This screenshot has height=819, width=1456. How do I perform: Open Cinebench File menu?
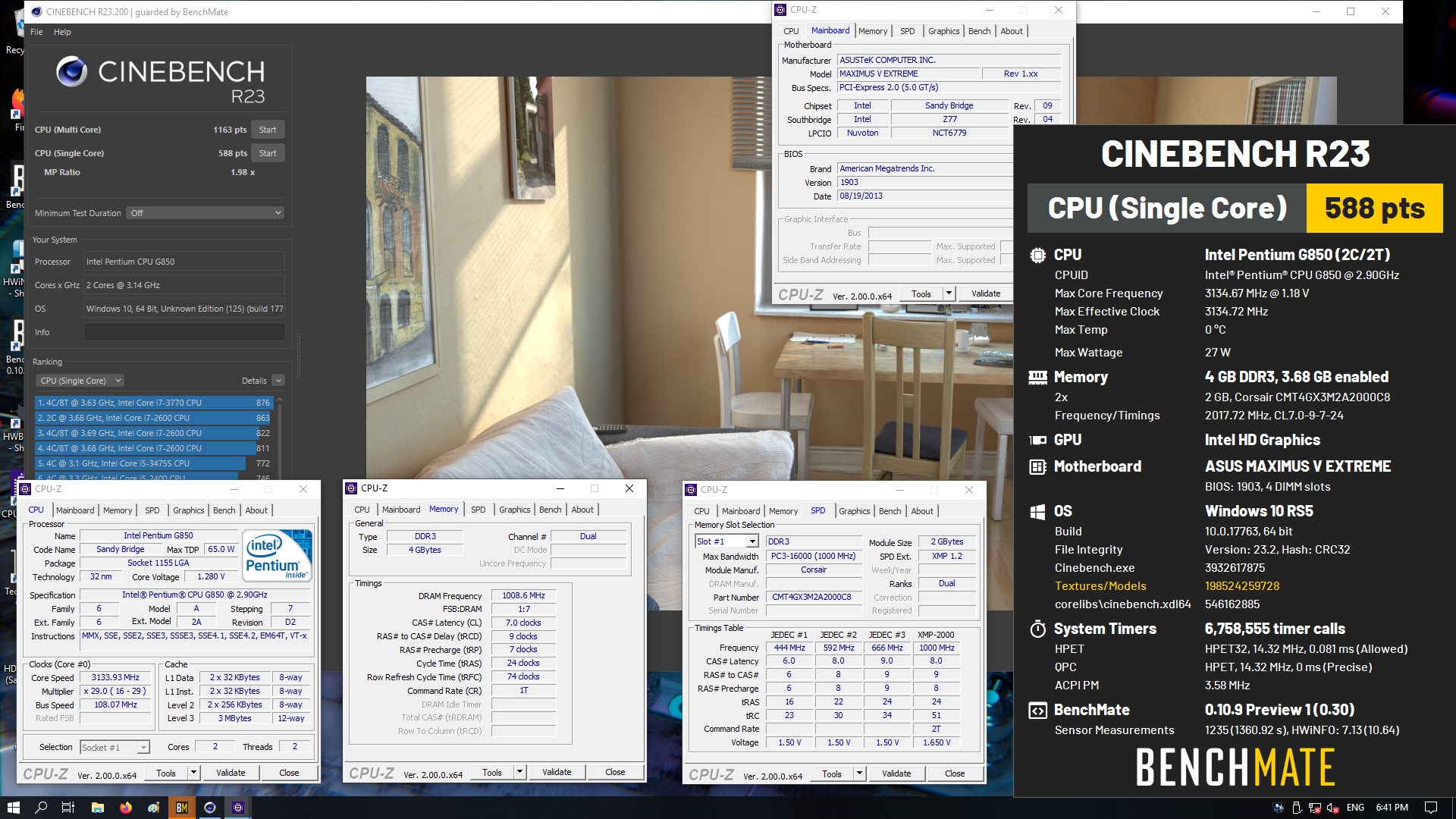(36, 32)
